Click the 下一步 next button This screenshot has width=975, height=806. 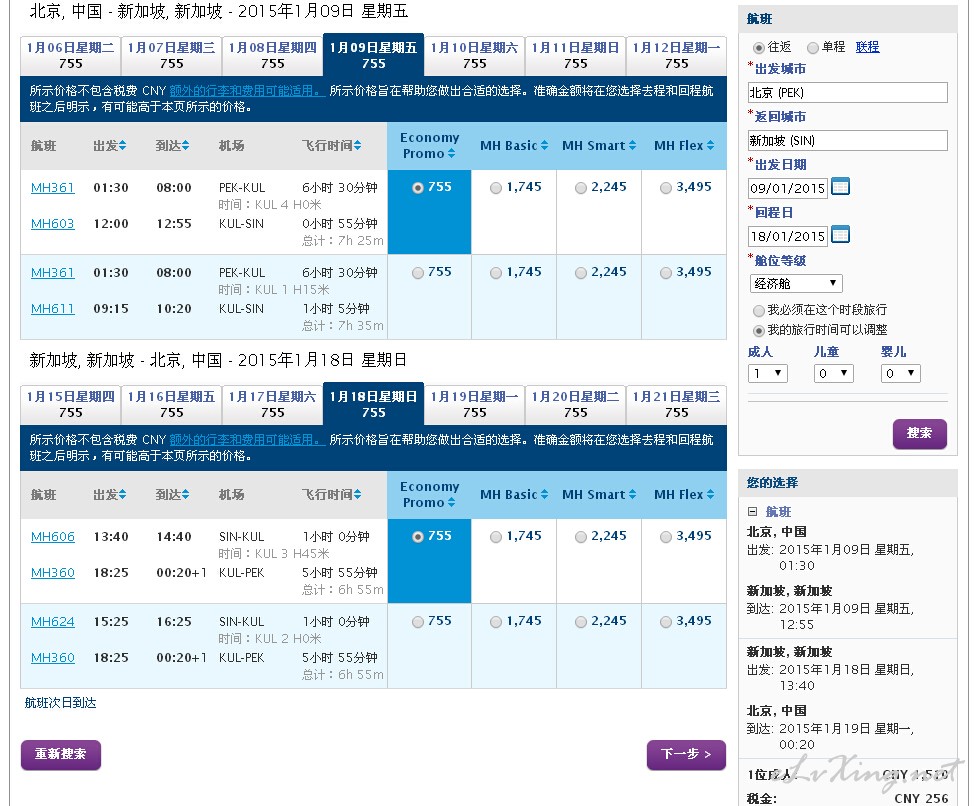coord(686,754)
